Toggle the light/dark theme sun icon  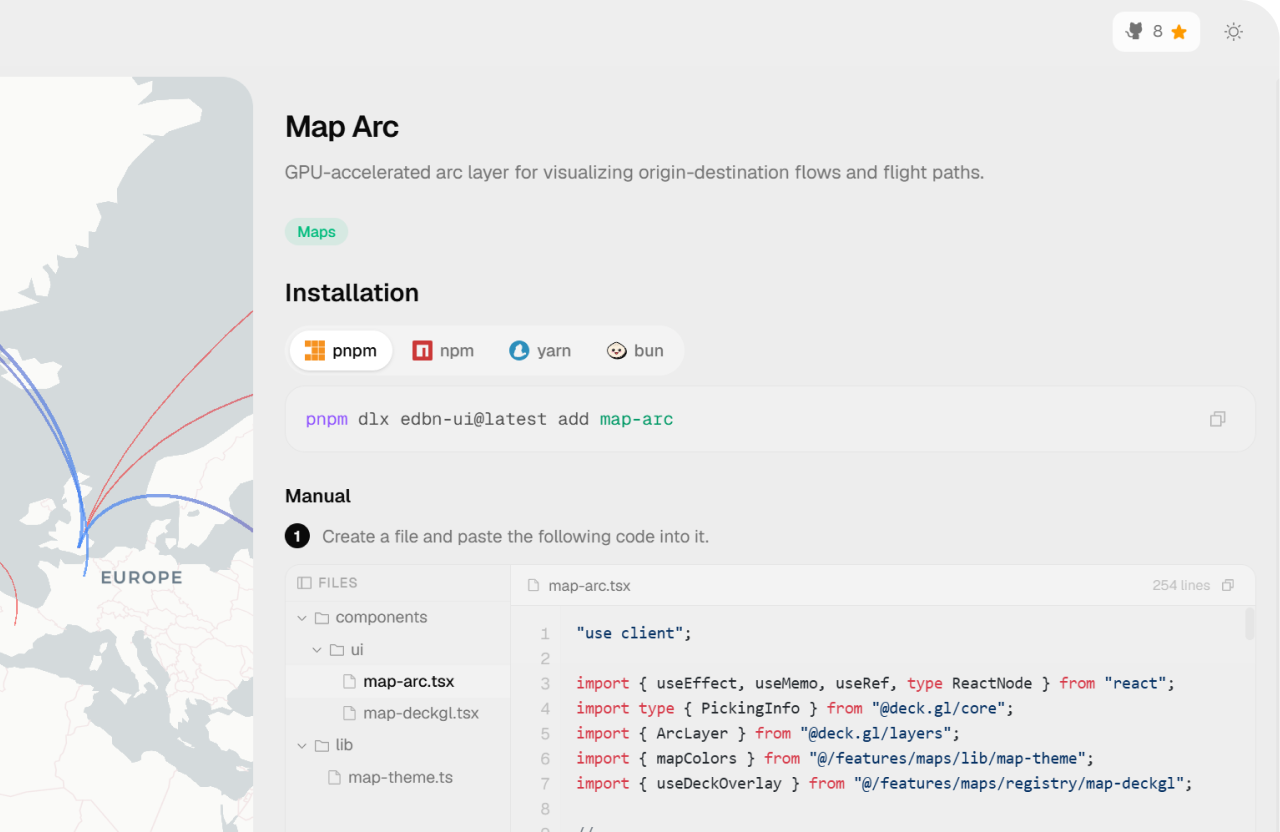[1234, 32]
